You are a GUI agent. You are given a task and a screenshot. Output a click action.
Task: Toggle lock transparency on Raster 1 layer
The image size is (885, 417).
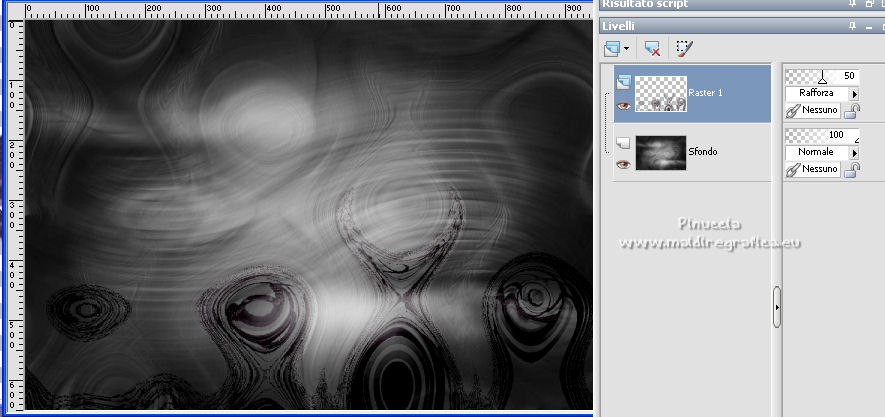[852, 111]
